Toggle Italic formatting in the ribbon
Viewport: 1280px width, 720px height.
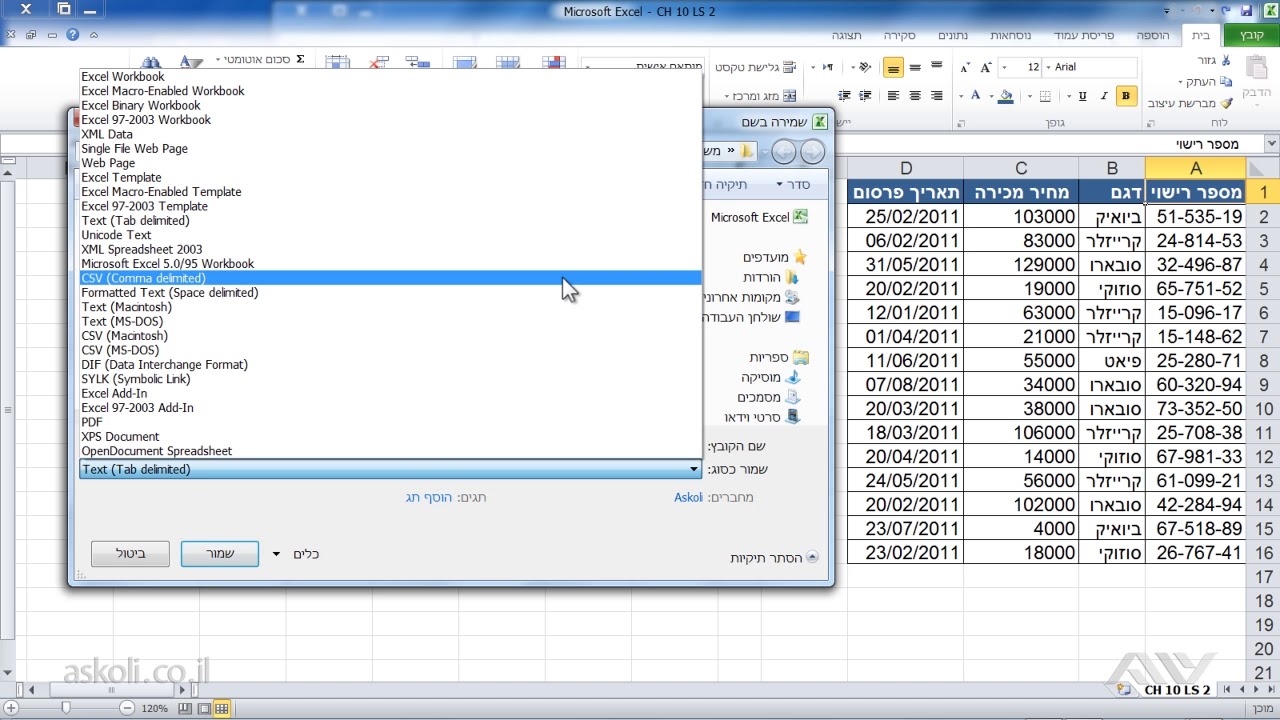1105,96
